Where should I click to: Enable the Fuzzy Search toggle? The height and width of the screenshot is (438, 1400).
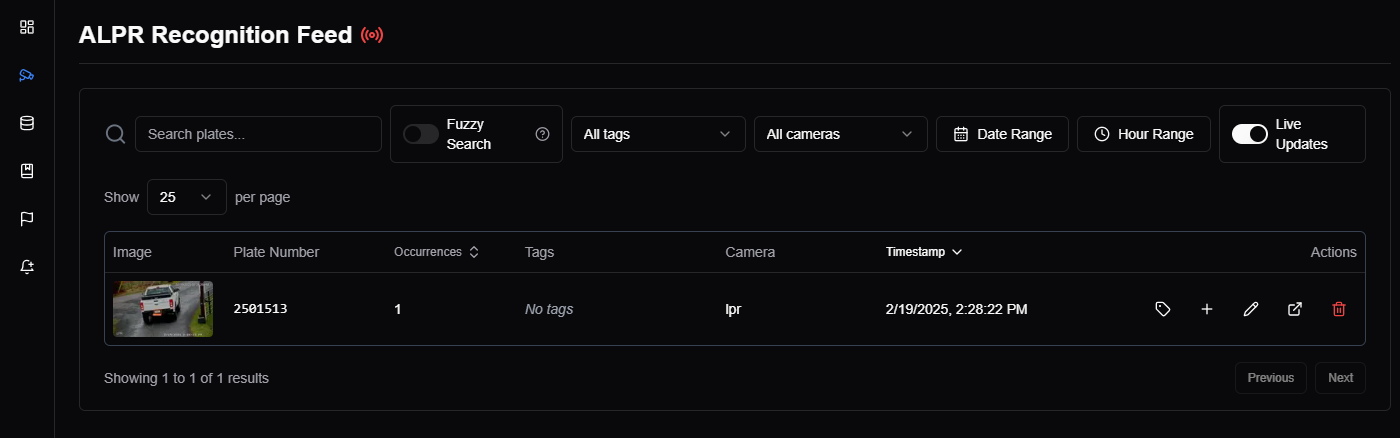(421, 134)
